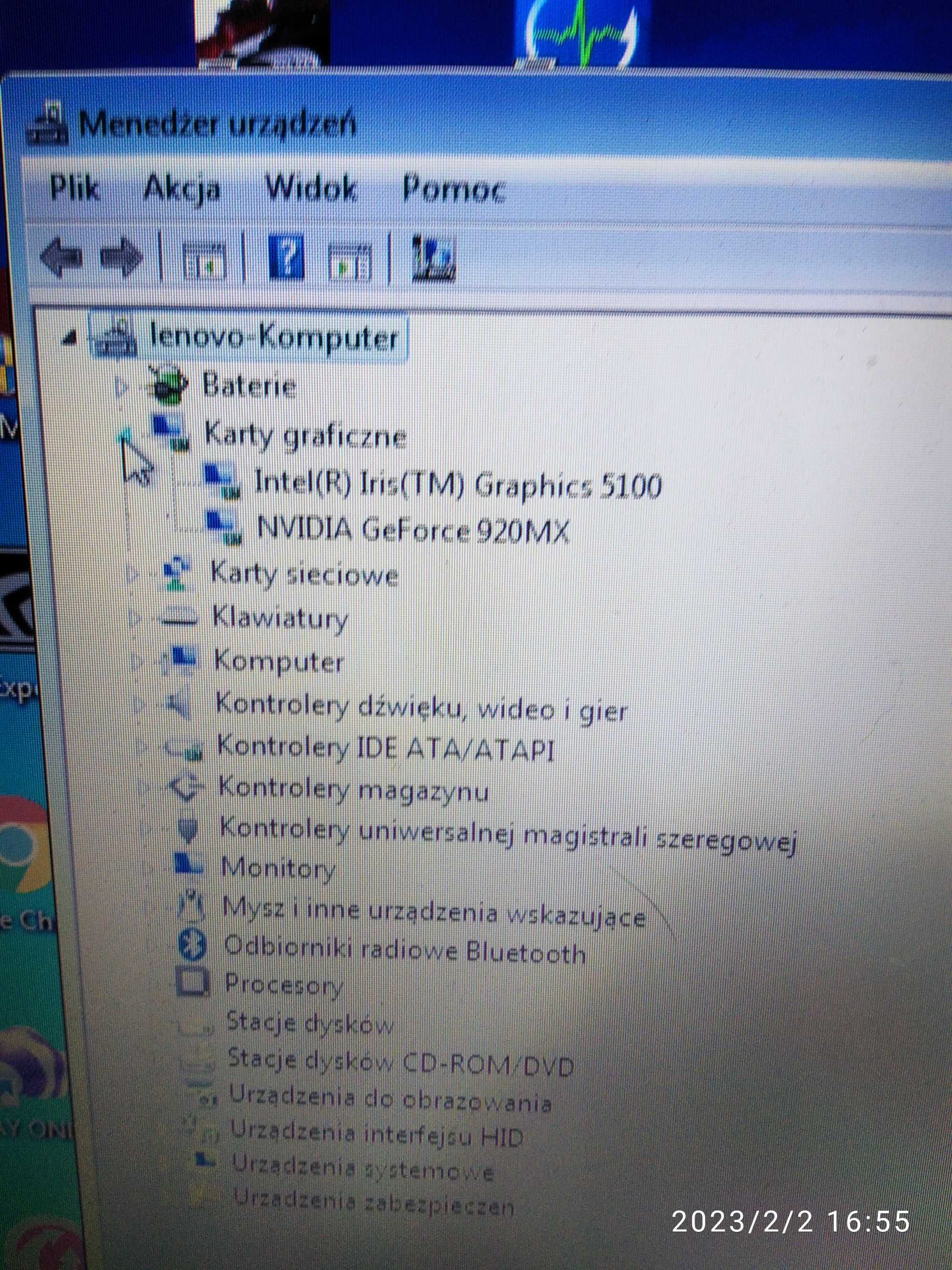Expand the Karty sieciowe category
Image resolution: width=952 pixels, height=1270 pixels.
point(131,572)
